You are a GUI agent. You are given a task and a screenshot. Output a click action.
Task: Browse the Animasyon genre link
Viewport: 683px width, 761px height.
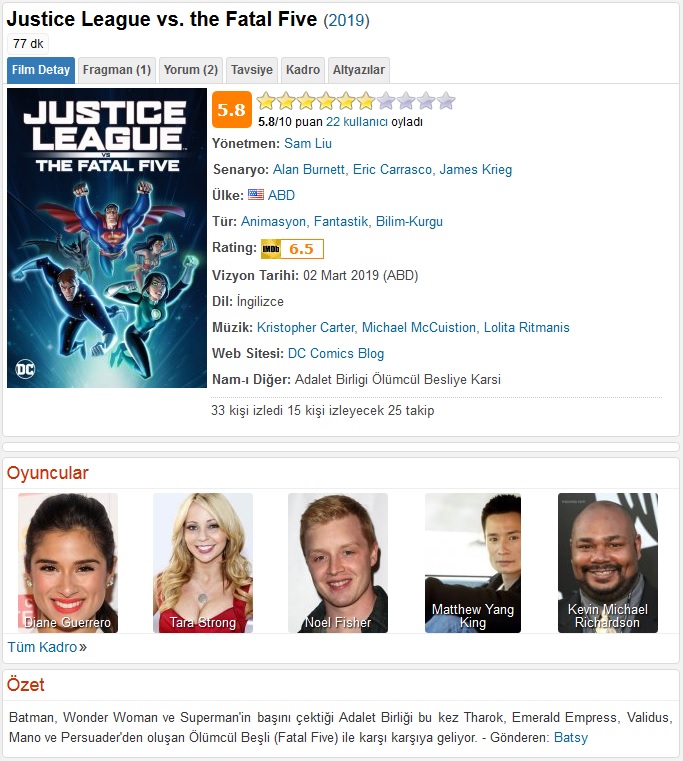coord(273,221)
